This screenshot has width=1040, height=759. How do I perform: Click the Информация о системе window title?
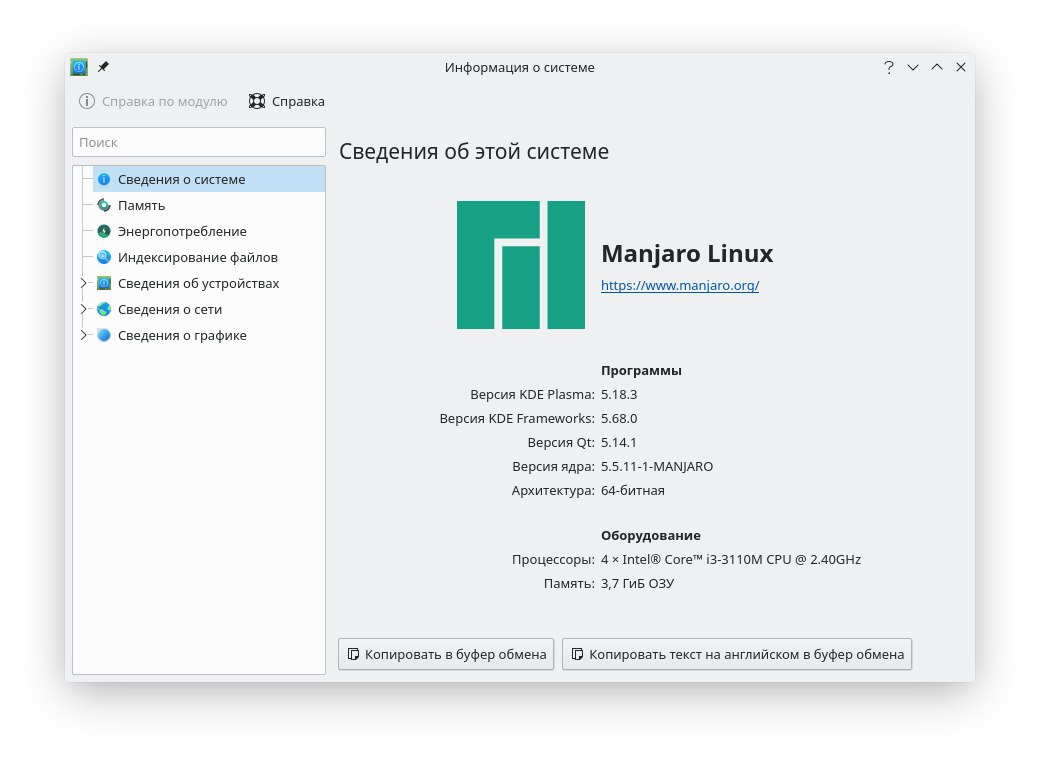(519, 67)
